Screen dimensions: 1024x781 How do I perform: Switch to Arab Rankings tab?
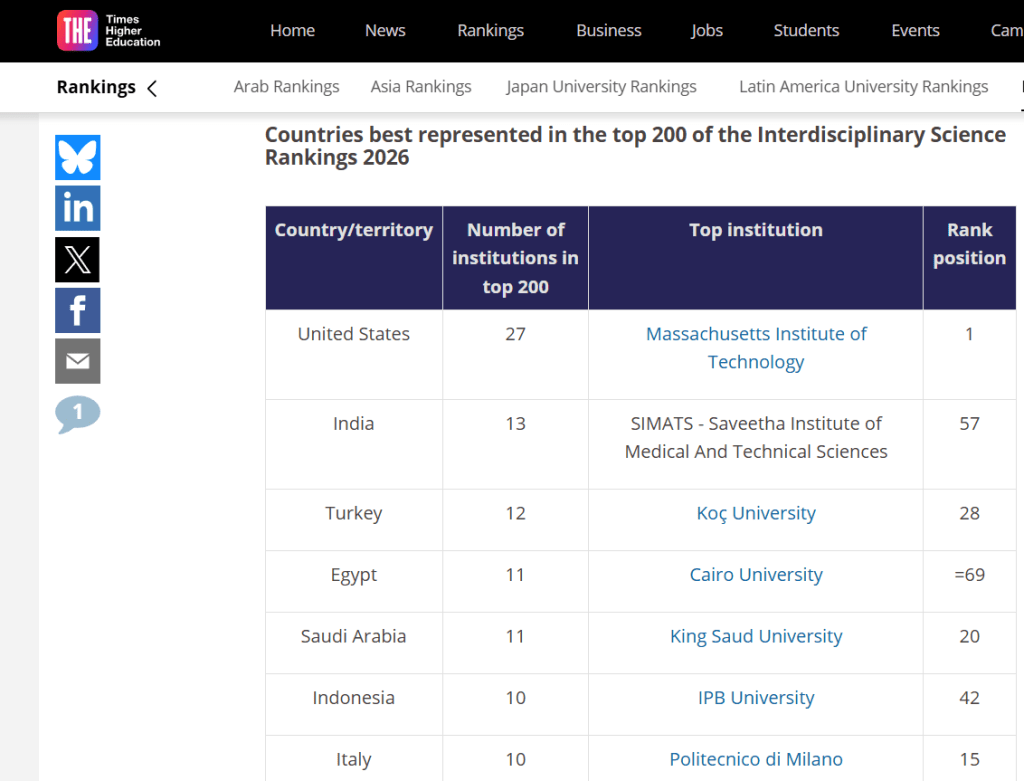286,87
